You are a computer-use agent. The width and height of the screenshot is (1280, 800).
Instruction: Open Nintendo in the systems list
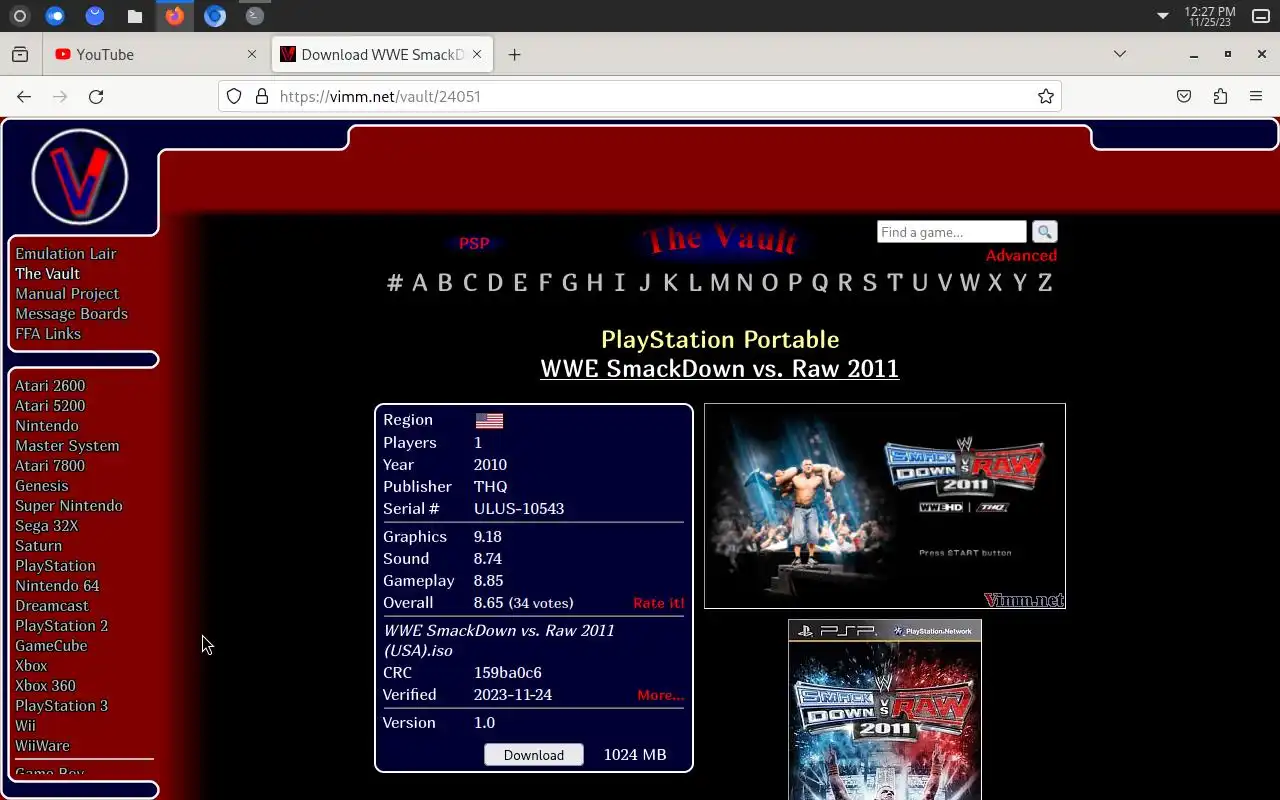click(47, 426)
